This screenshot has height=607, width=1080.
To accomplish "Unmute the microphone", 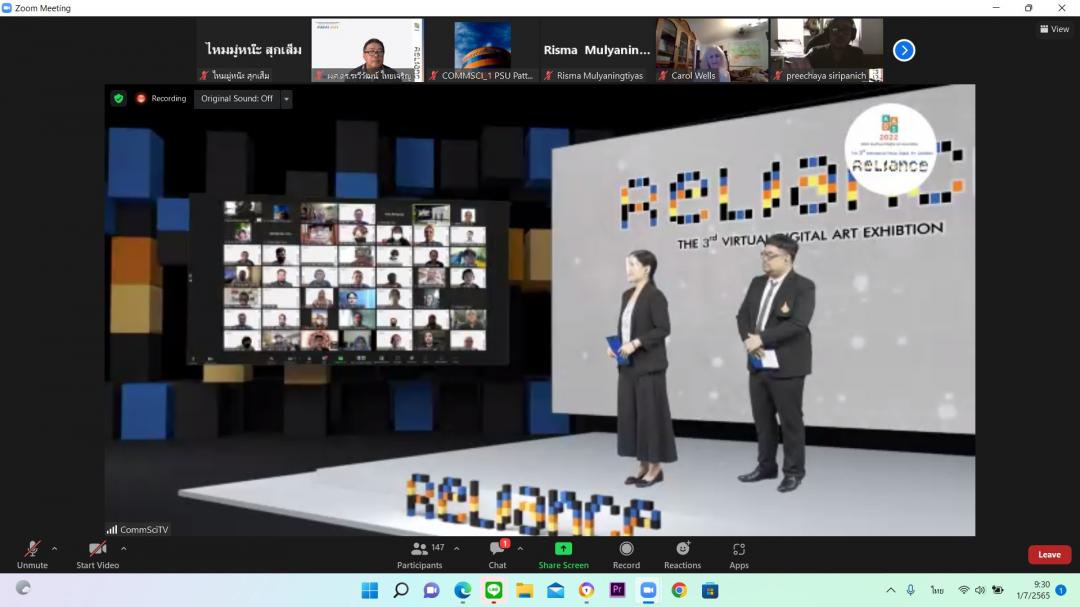I will coord(32,554).
